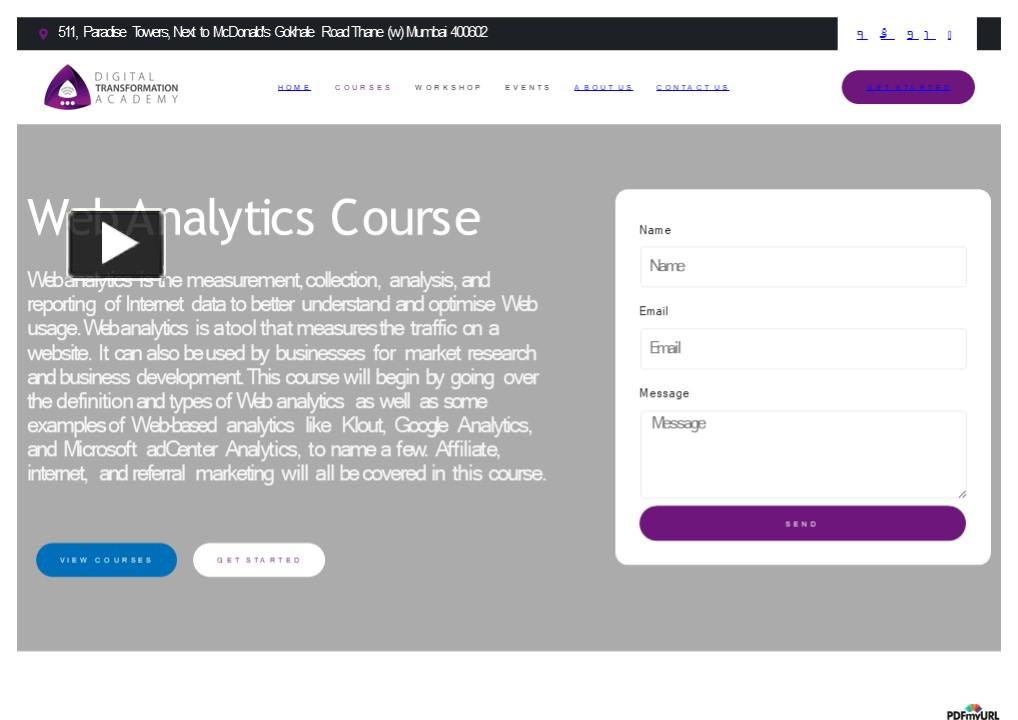Go to the ABOUT US section
Viewport: 1018px width, 720px height.
(603, 87)
